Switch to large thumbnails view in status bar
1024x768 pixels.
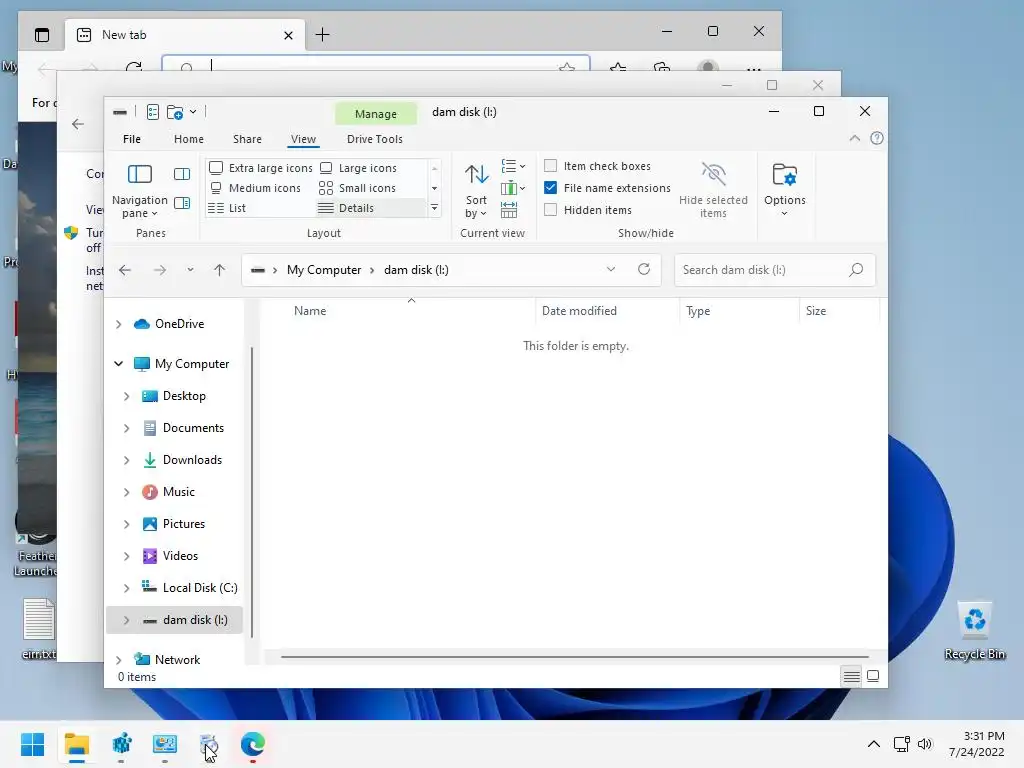tap(873, 677)
